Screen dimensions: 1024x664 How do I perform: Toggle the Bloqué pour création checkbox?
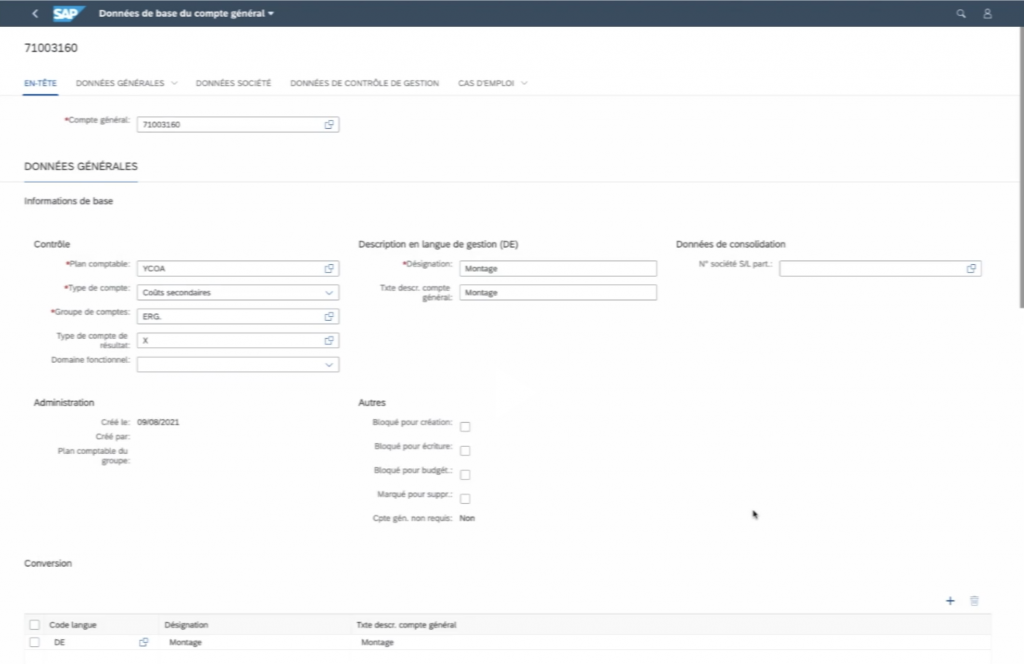pos(465,427)
